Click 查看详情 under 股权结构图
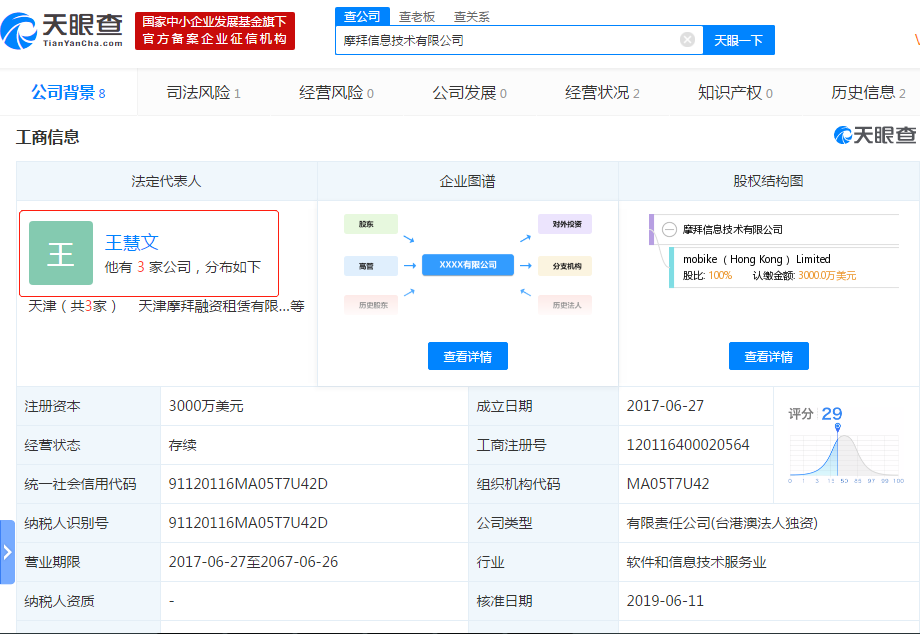 [x=769, y=356]
